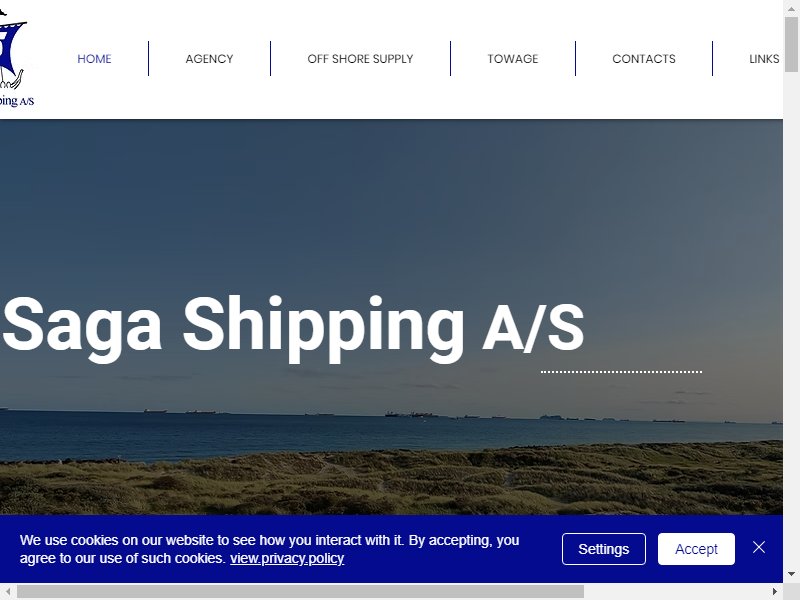
Task: Click the Saga Shipping A/S hero heading
Action: [x=293, y=327]
